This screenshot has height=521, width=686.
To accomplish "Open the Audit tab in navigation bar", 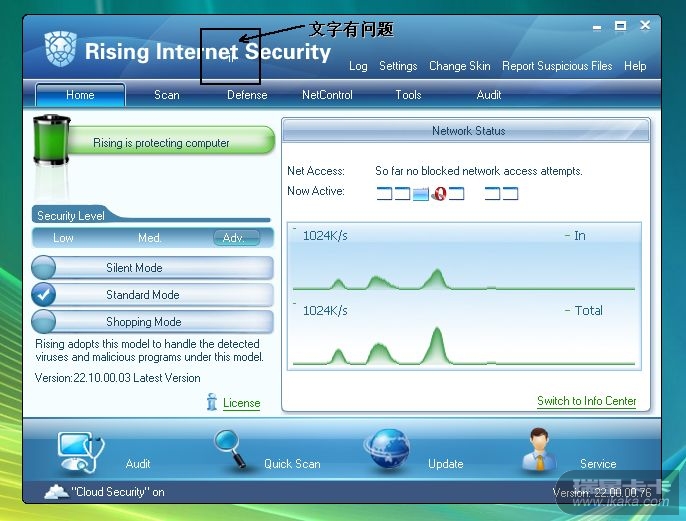I will (x=489, y=95).
